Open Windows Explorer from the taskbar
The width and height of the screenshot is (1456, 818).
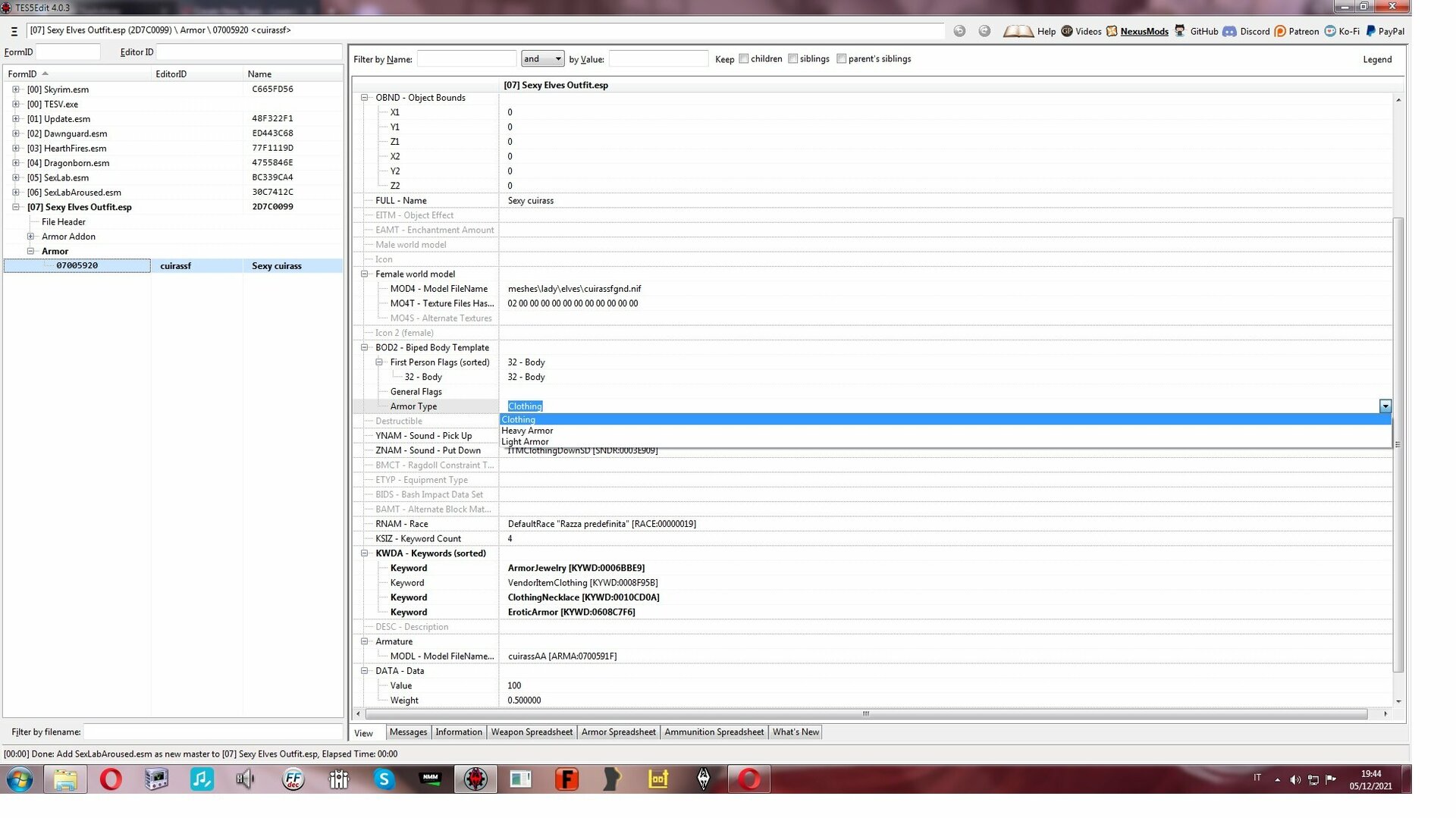65,779
